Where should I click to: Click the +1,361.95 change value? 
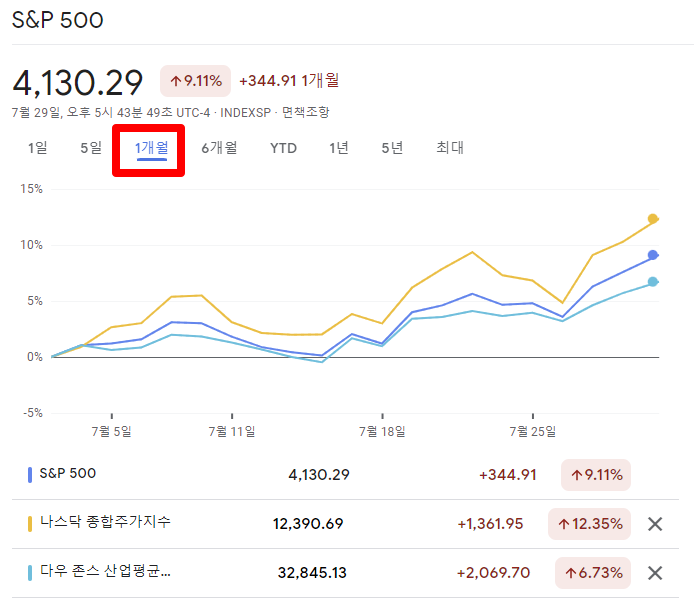pyautogui.click(x=490, y=524)
